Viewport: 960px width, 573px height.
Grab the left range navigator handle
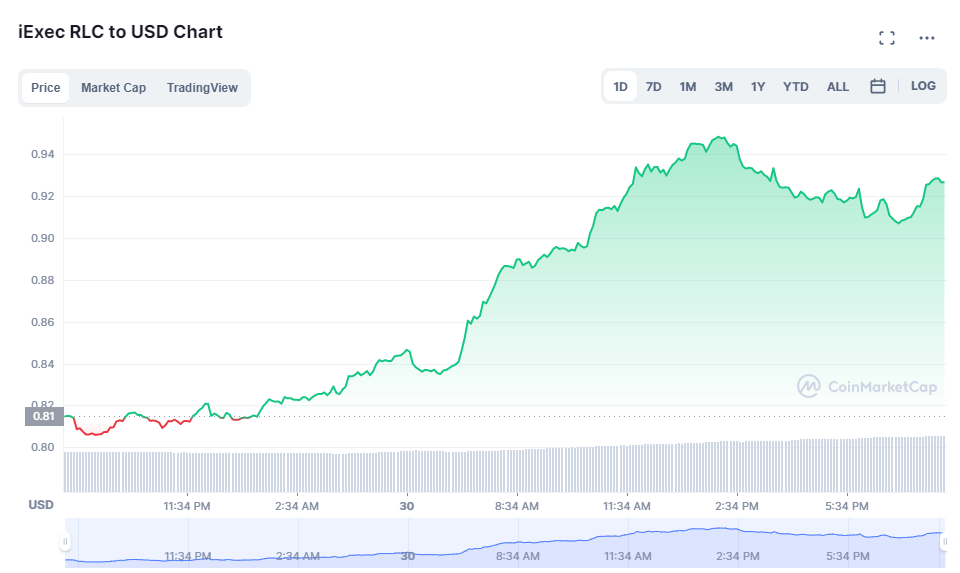point(65,541)
